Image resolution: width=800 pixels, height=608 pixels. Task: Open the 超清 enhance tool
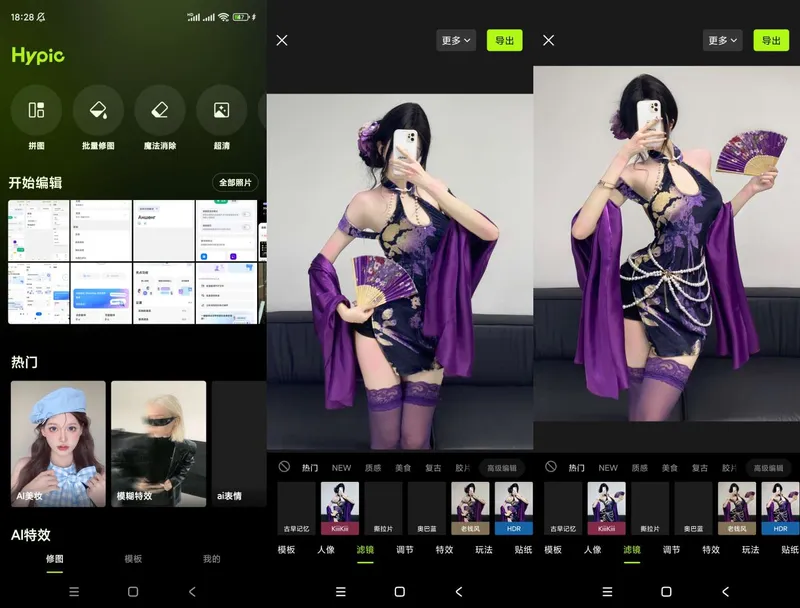pos(221,111)
